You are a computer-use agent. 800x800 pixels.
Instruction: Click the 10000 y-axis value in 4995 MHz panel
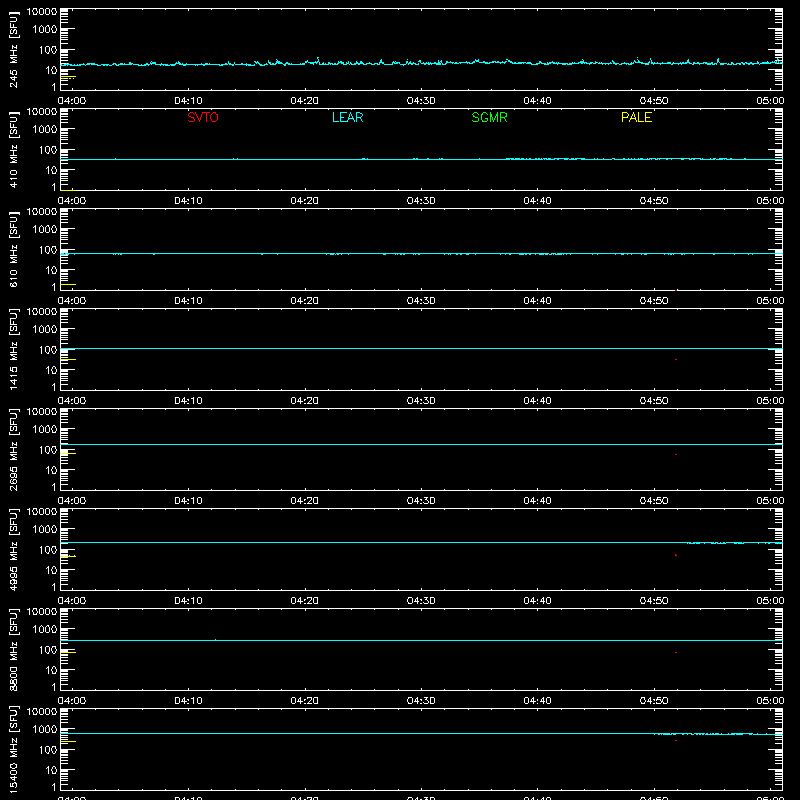[42, 512]
